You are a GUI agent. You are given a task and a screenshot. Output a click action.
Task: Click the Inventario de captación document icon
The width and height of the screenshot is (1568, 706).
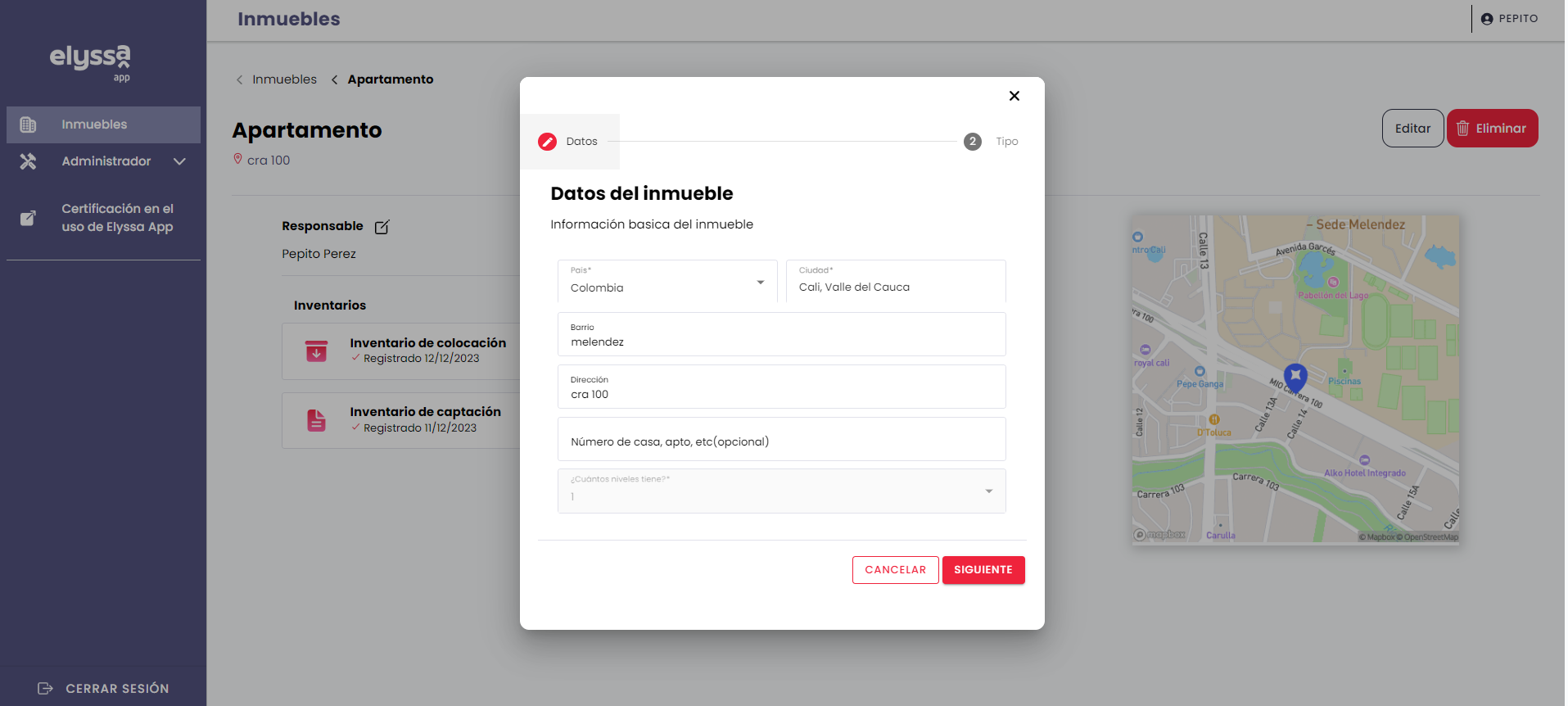tap(316, 420)
